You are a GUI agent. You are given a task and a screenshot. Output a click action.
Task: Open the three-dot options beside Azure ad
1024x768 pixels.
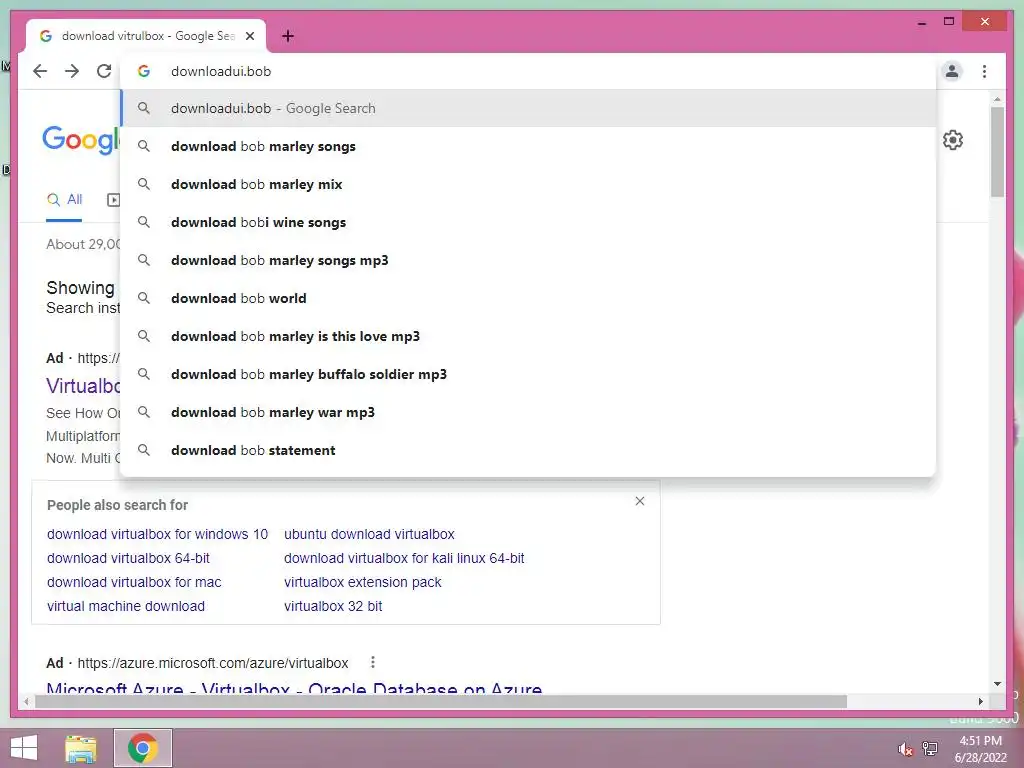click(373, 662)
